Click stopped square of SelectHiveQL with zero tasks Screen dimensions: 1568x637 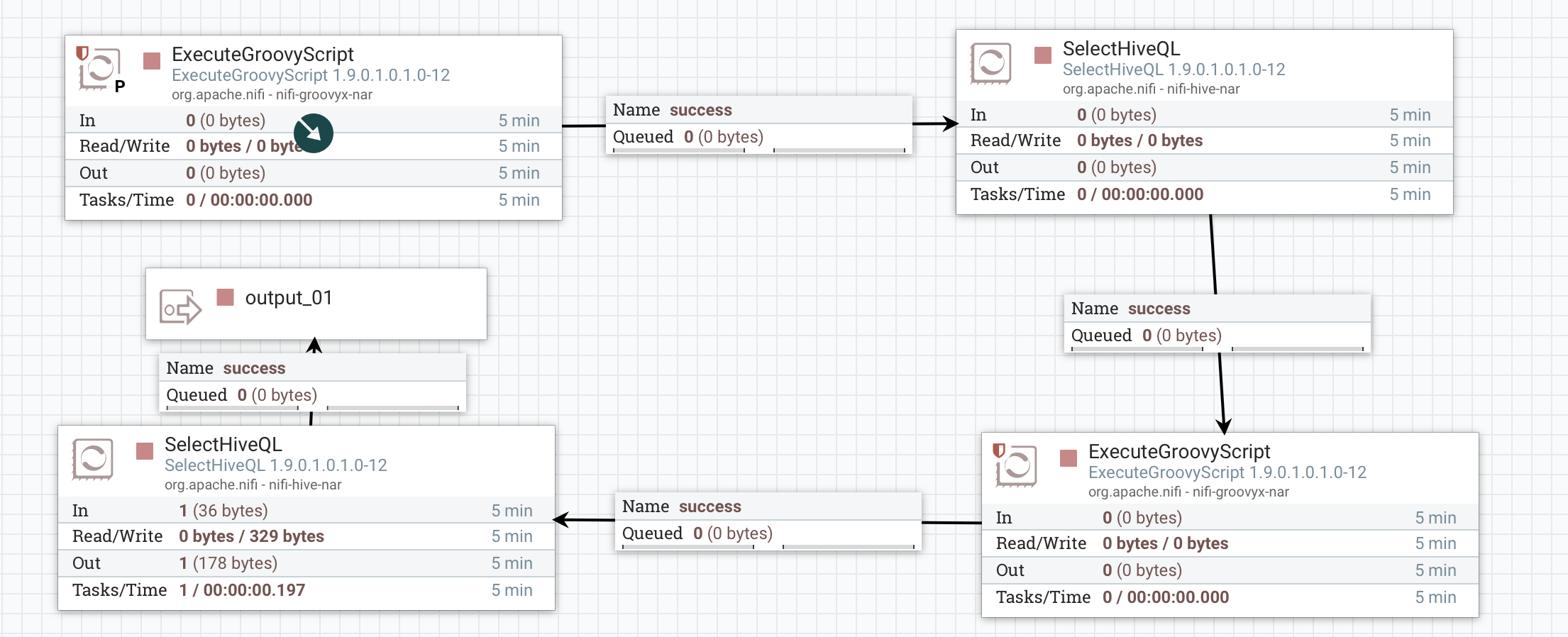coord(1043,55)
